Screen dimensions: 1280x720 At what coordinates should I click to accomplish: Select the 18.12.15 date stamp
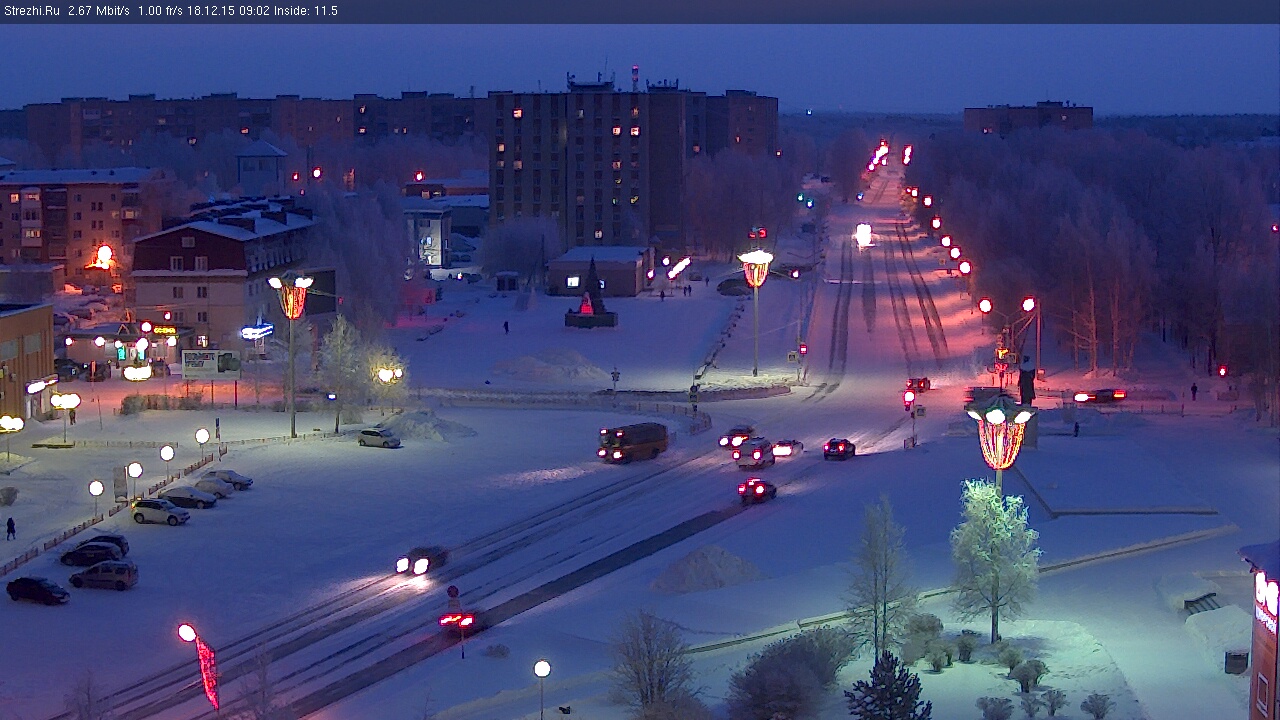[x=211, y=11]
